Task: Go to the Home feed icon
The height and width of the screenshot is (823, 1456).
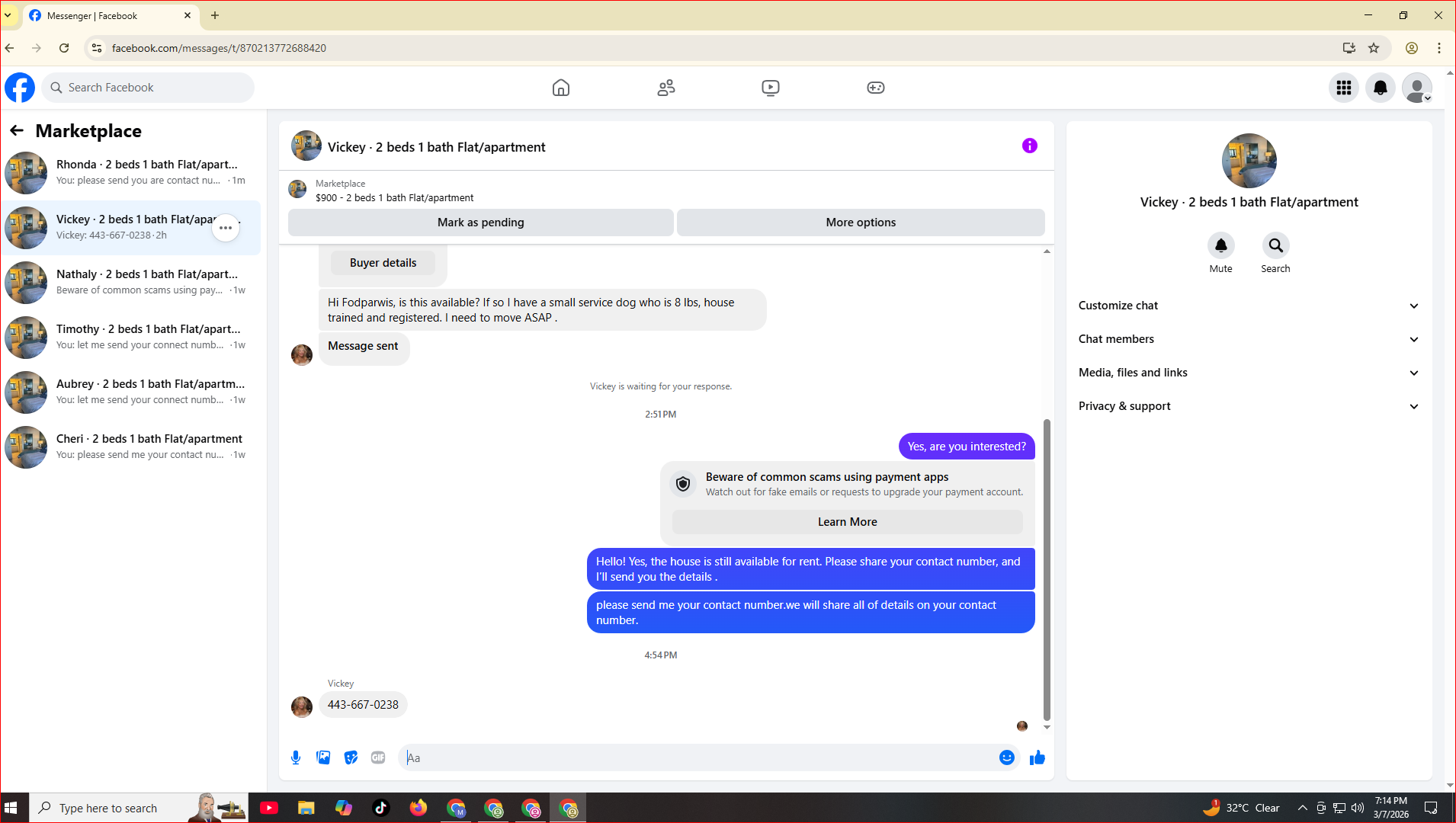Action: [561, 88]
